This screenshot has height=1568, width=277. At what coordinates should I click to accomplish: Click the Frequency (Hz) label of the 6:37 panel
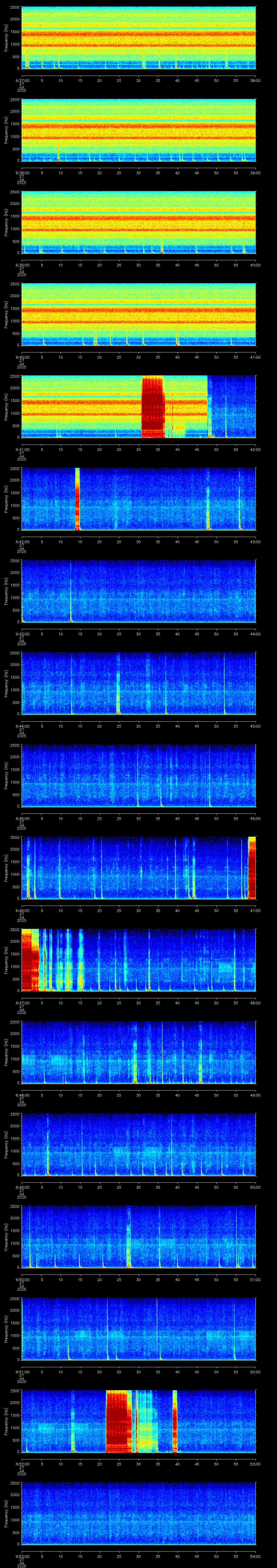coord(6,38)
